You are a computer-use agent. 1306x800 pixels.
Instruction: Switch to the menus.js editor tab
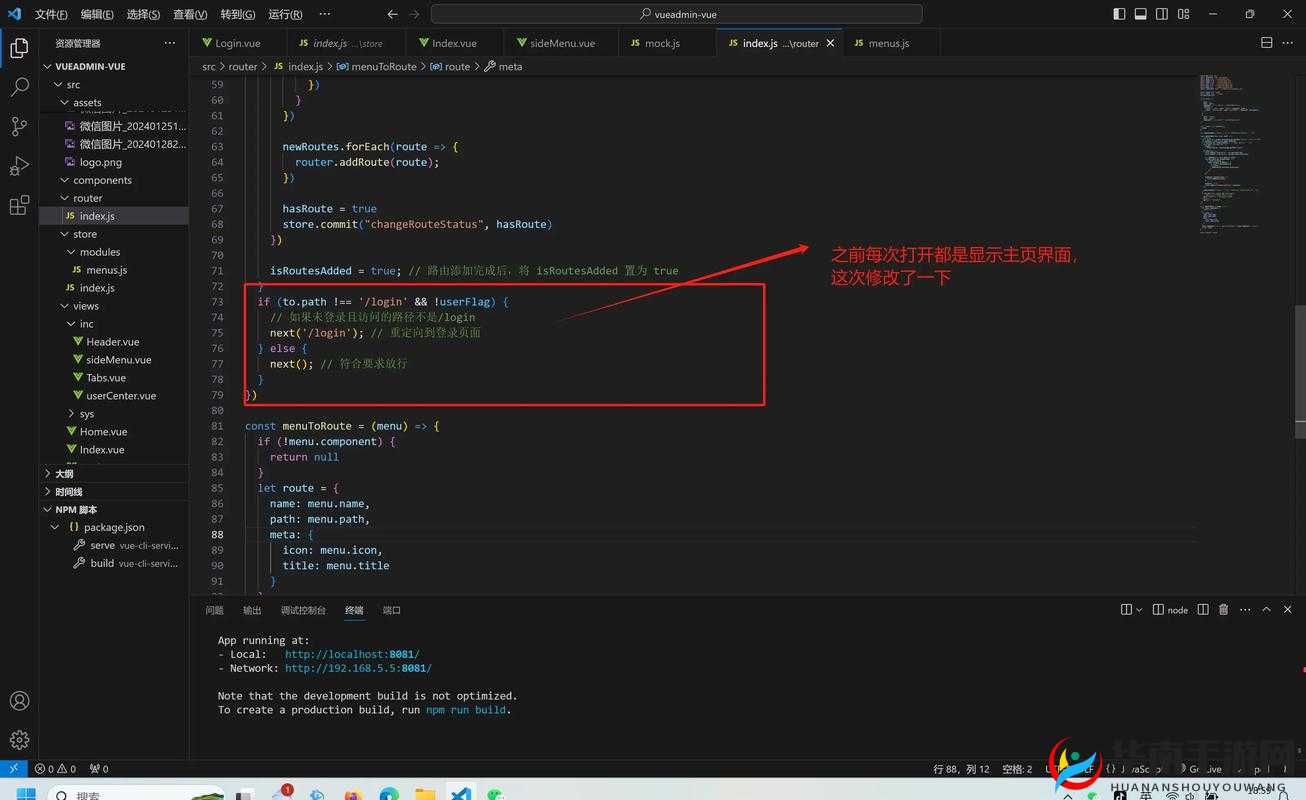(885, 43)
